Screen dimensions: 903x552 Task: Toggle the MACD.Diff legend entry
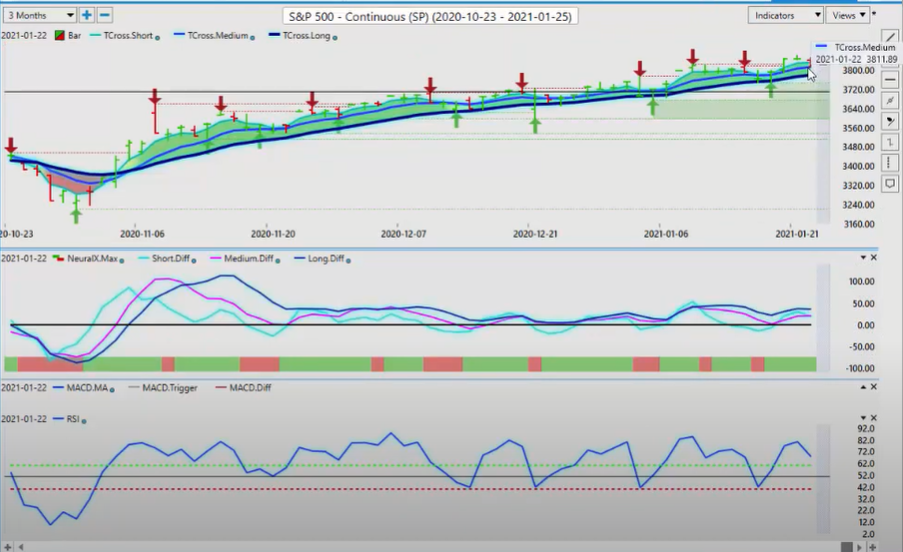pos(243,388)
